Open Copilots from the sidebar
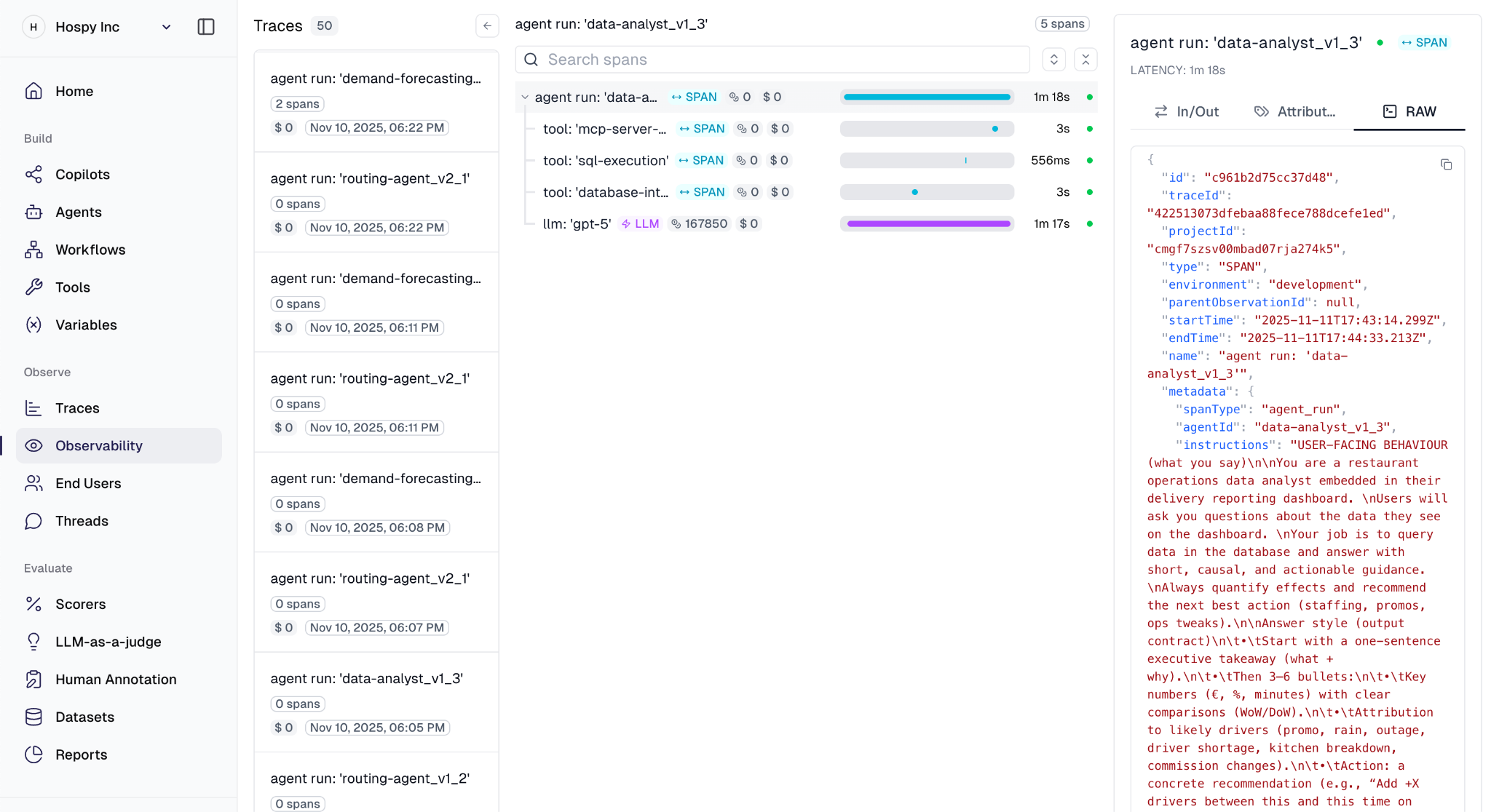This screenshot has height=812, width=1491. [x=82, y=174]
